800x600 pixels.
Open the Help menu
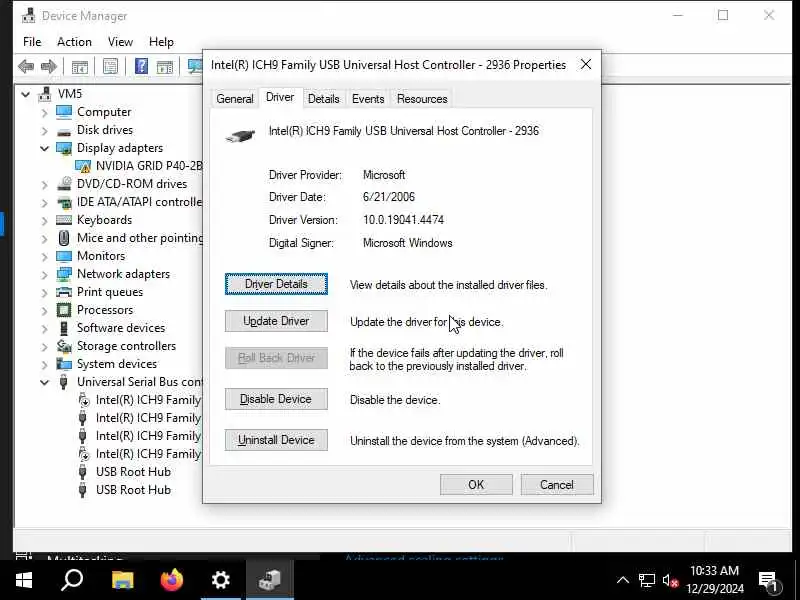click(161, 42)
